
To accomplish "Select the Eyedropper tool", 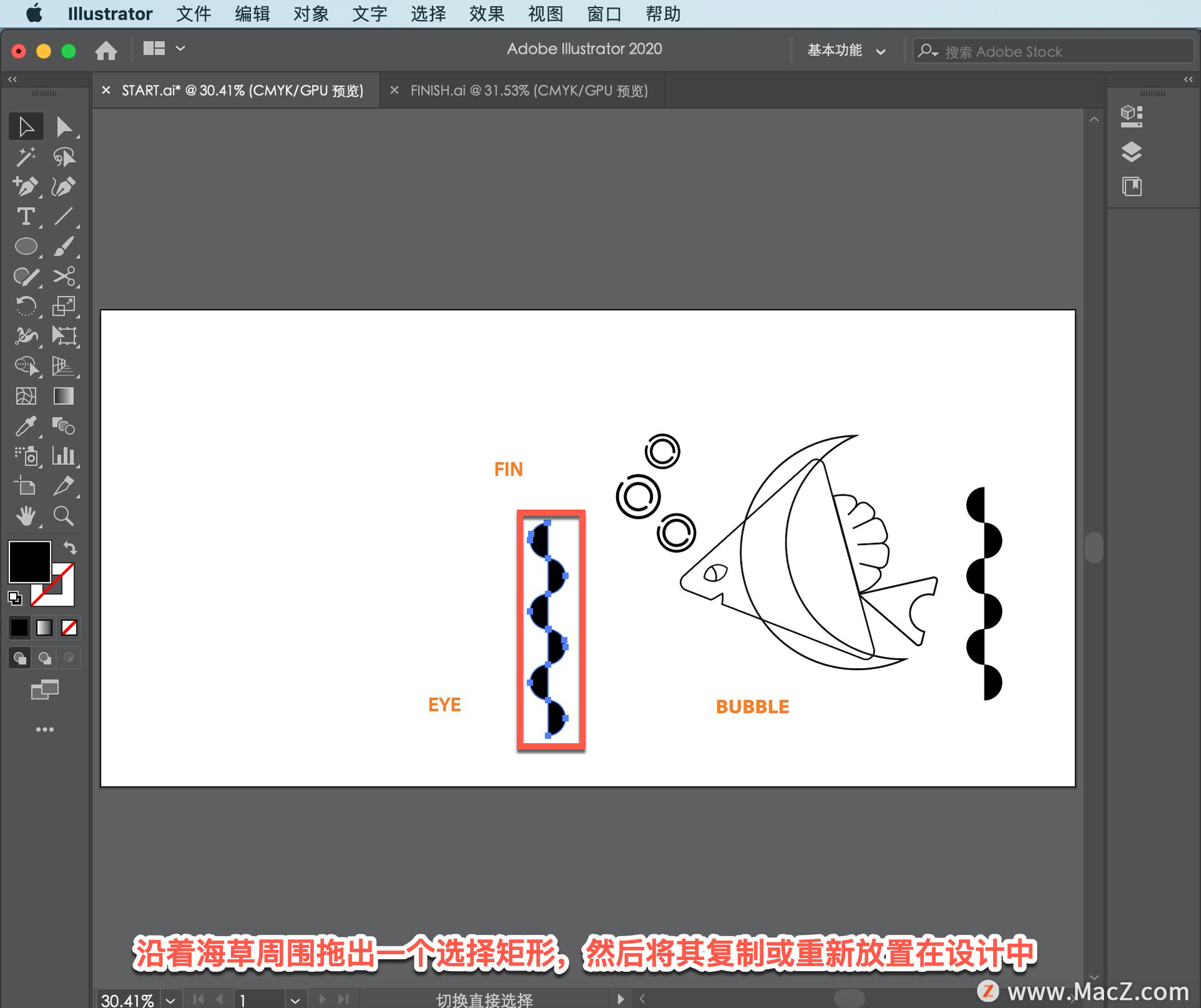I will (26, 426).
